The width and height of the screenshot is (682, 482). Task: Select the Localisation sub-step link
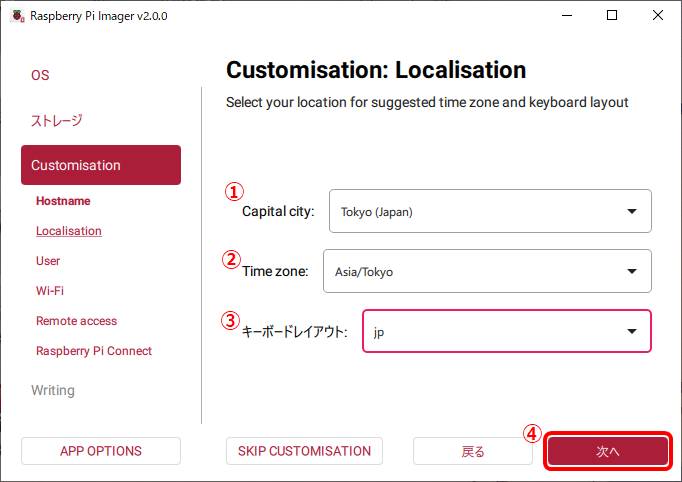(x=69, y=231)
